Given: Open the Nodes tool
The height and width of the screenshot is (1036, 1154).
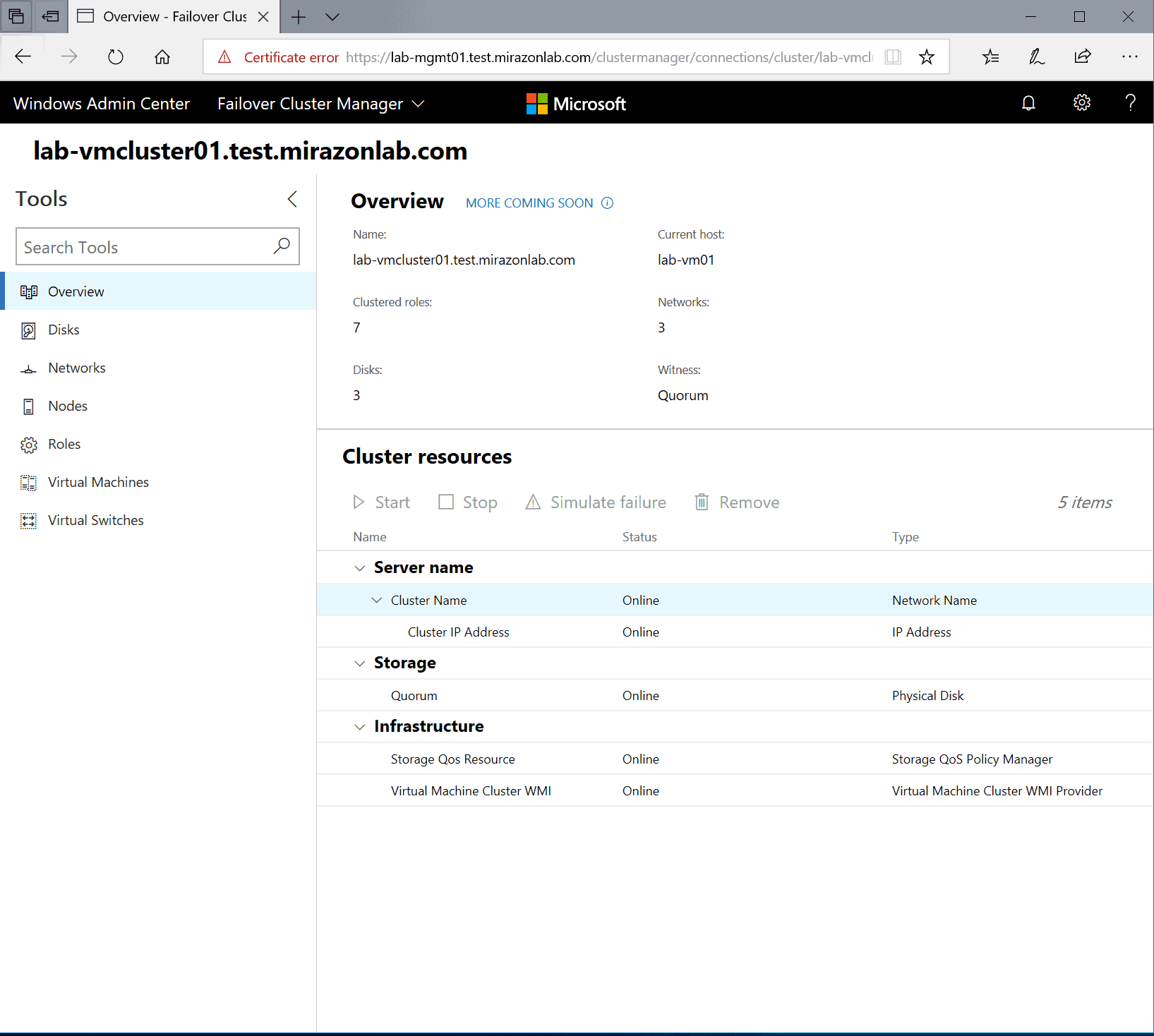Looking at the screenshot, I should (68, 406).
